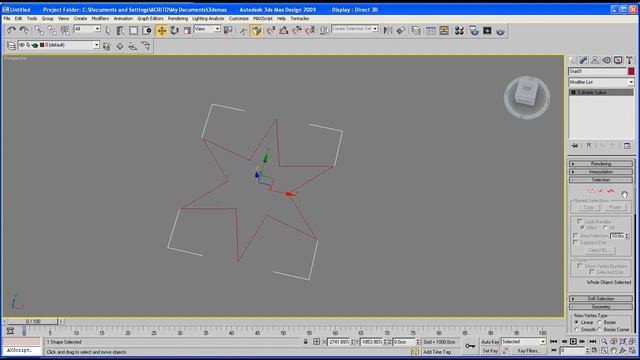Image resolution: width=640 pixels, height=360 pixels.
Task: Toggle the selection lock padlock icon
Action: [x=305, y=342]
